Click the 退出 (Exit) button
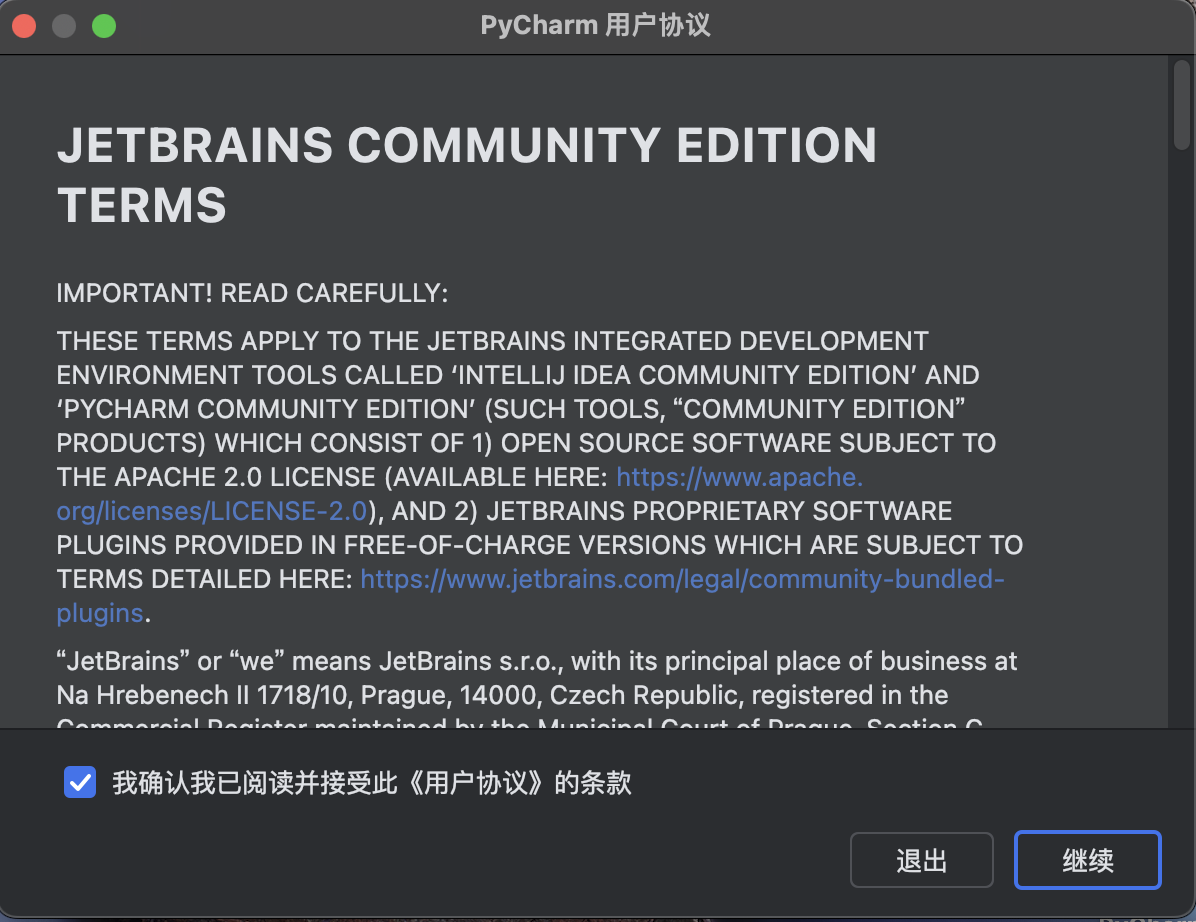Image resolution: width=1196 pixels, height=922 pixels. point(921,860)
